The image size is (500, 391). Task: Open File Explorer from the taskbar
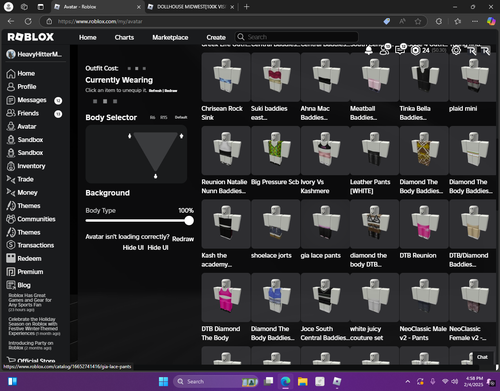point(303,381)
